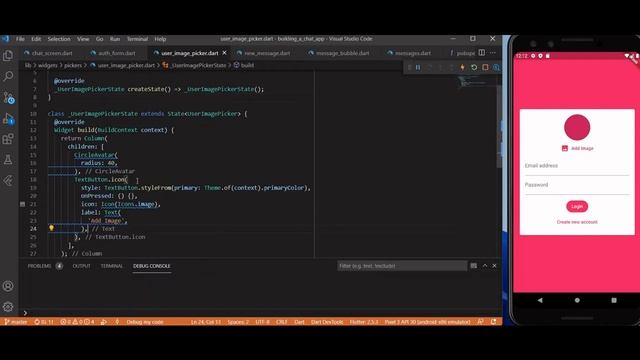
Task: Open the Edit menu
Action: [36, 39]
